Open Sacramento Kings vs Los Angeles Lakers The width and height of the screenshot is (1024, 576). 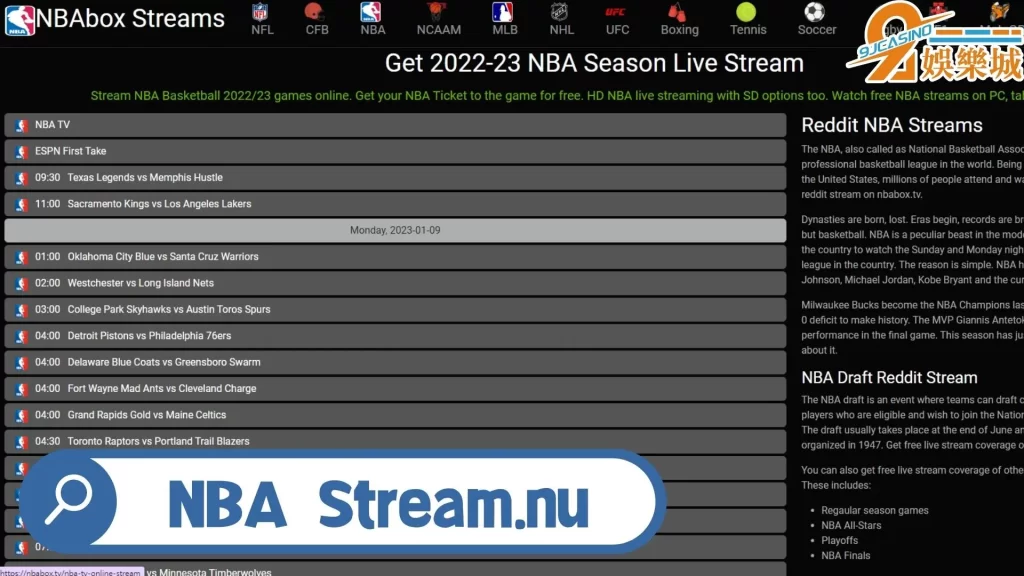tap(395, 204)
